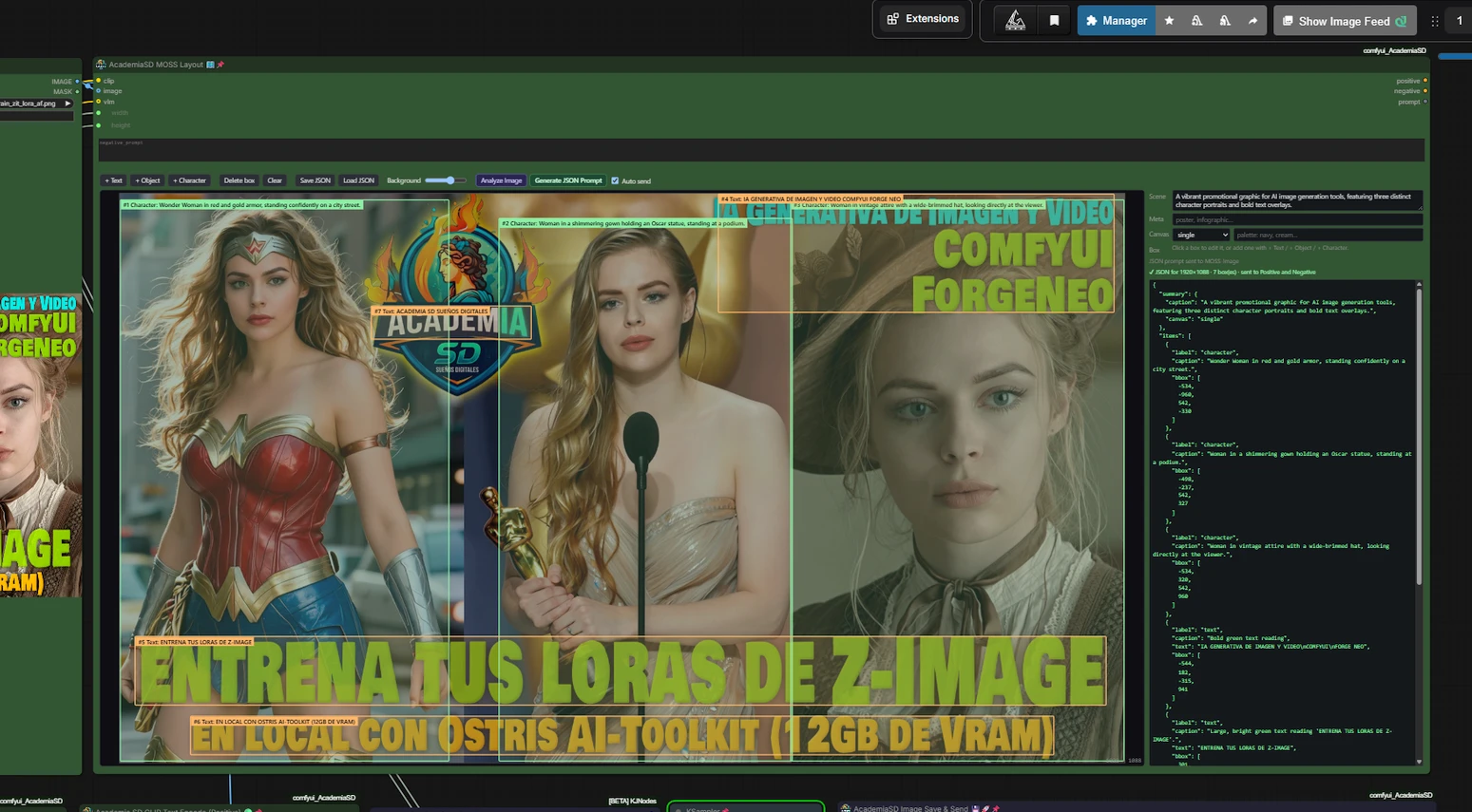Click the pin icon on AcademiaSD MOSS Layout title
The height and width of the screenshot is (812, 1472).
tap(220, 65)
